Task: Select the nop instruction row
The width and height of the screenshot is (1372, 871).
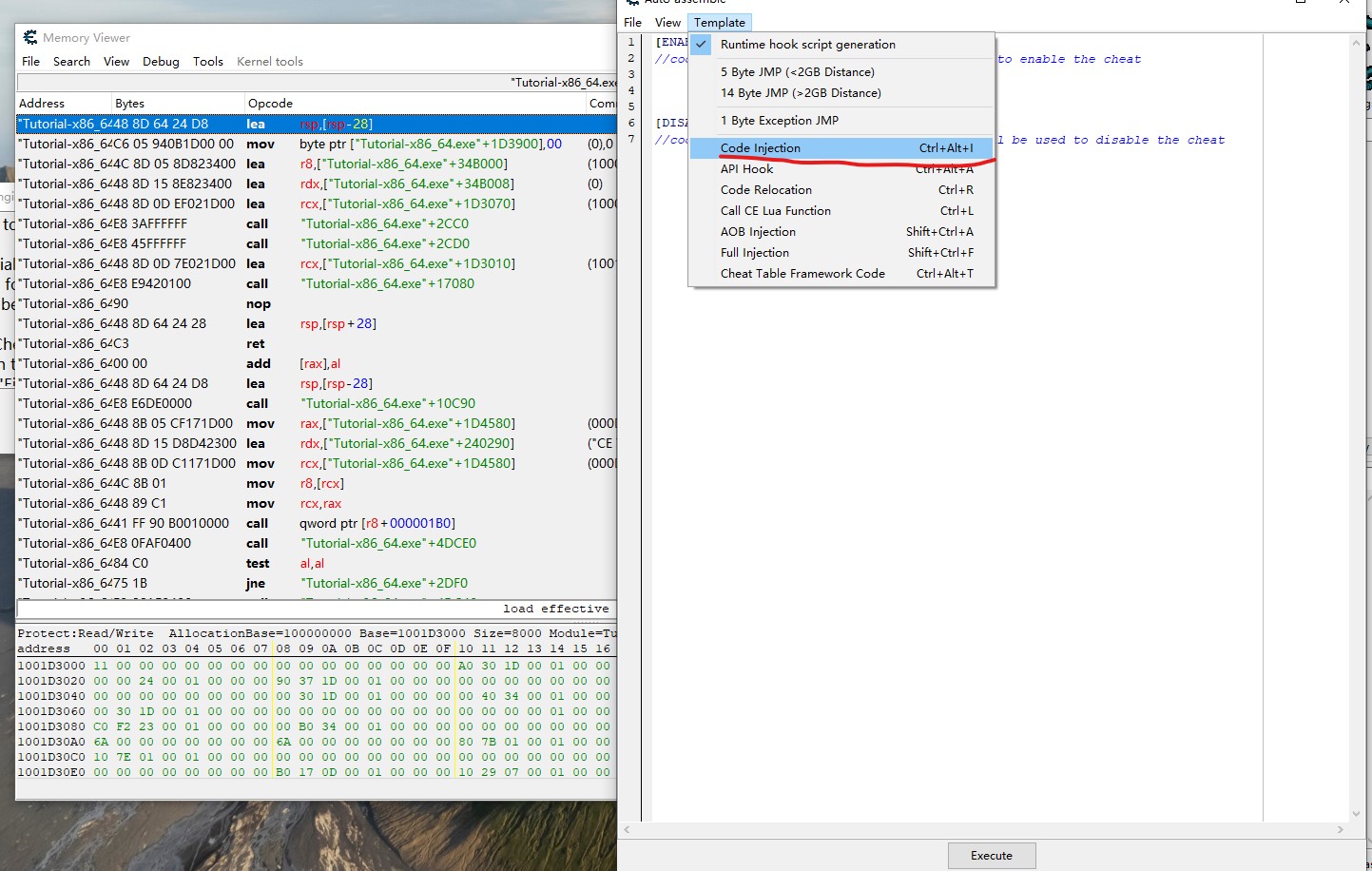Action: click(x=317, y=304)
